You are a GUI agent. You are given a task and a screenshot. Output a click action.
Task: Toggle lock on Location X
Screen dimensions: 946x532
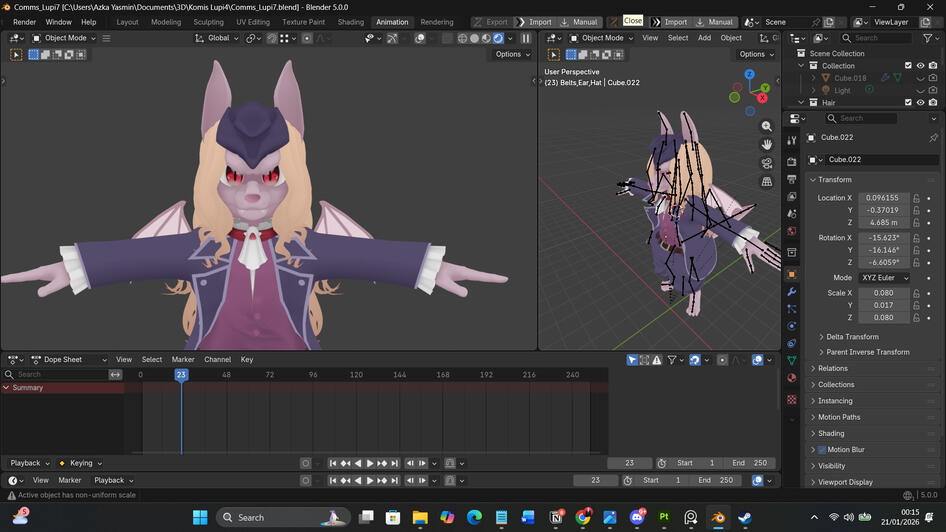click(916, 198)
